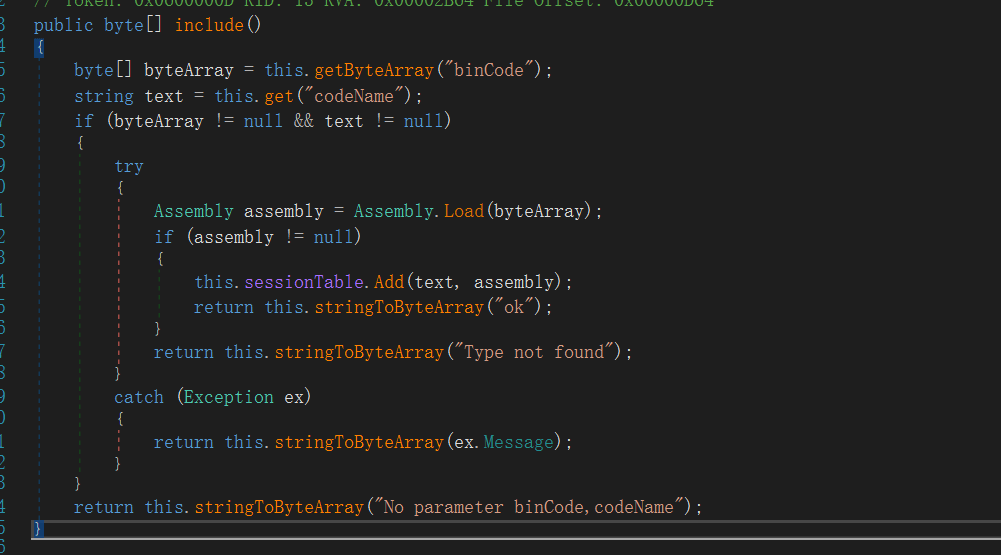Viewport: 1001px width, 555px height.
Task: Click the public keyword in method signature
Action: [x=64, y=24]
